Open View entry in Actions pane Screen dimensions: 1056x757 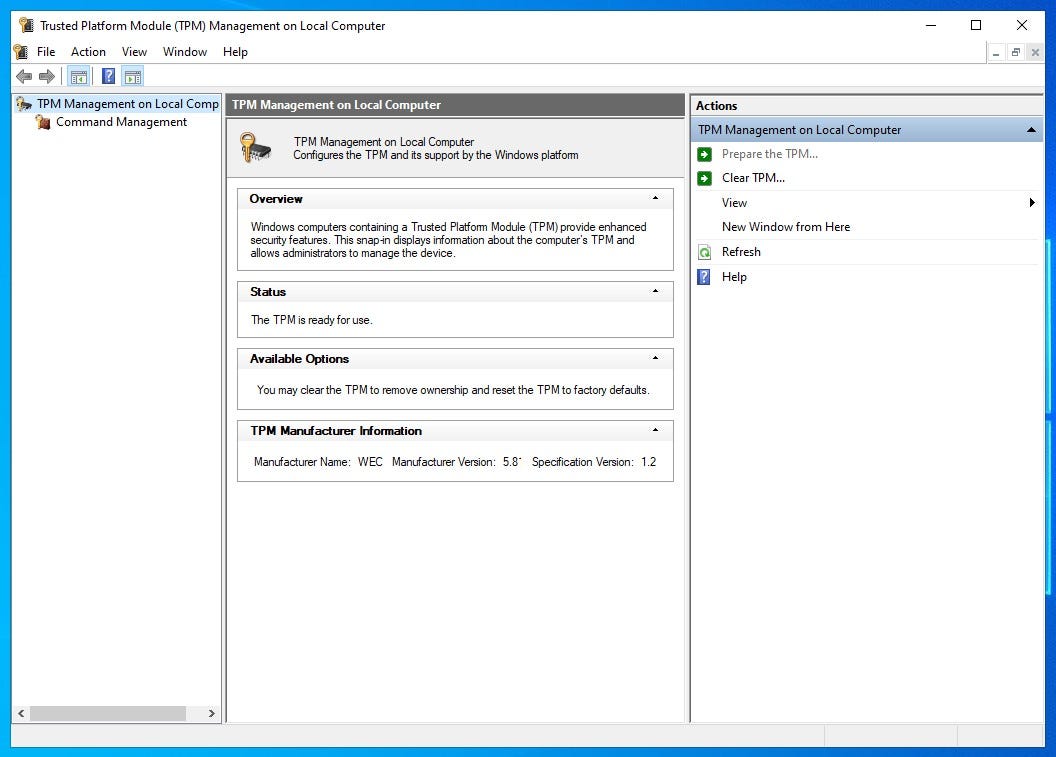point(734,203)
